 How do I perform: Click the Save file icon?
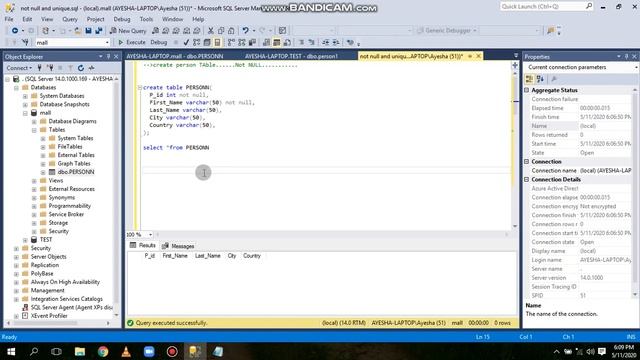tap(89, 31)
